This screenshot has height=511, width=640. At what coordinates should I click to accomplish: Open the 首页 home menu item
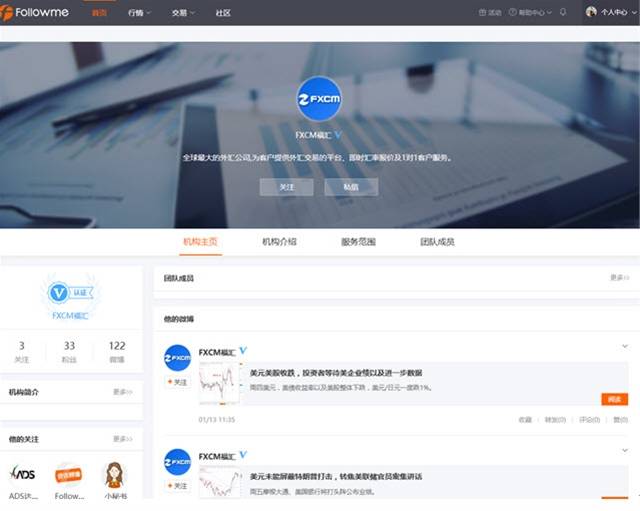(99, 13)
